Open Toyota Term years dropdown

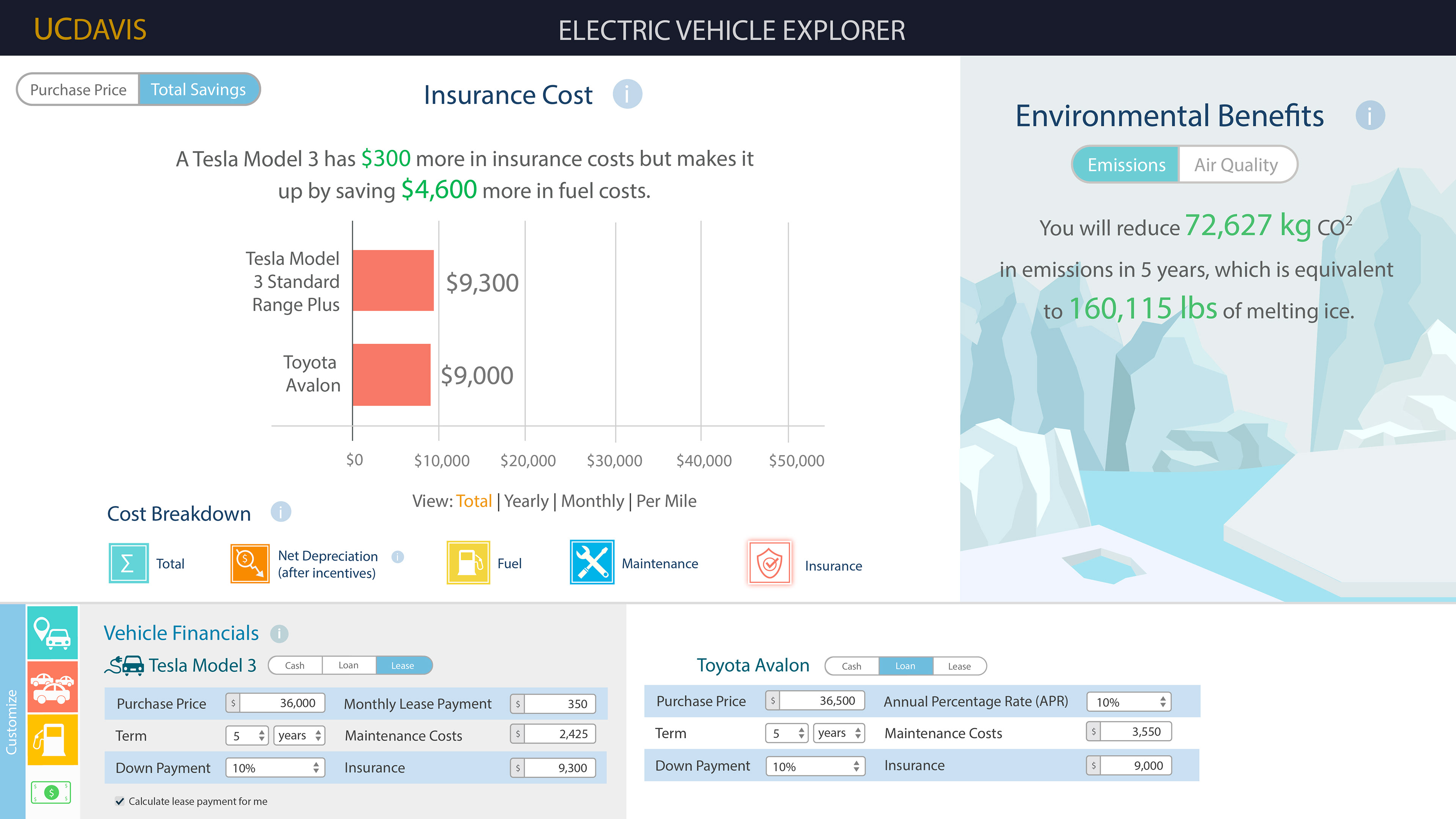click(x=839, y=733)
